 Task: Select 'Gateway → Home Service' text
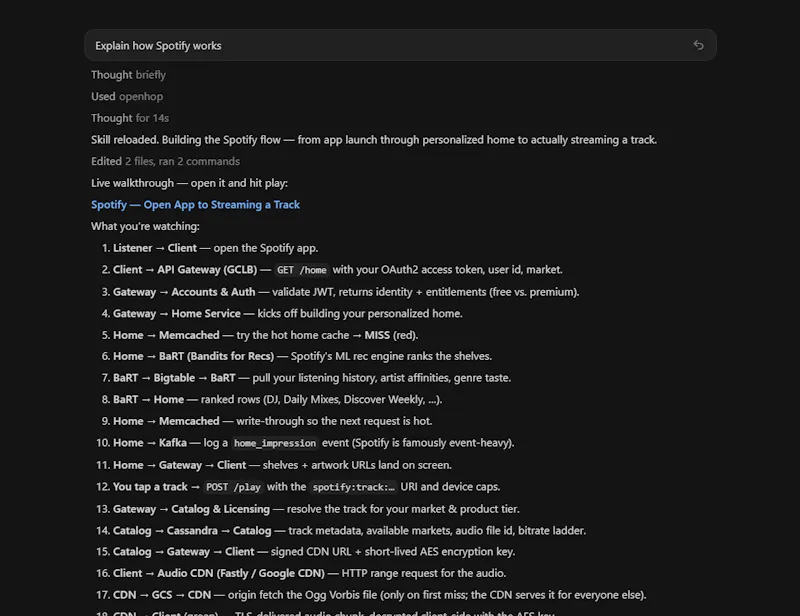177,313
